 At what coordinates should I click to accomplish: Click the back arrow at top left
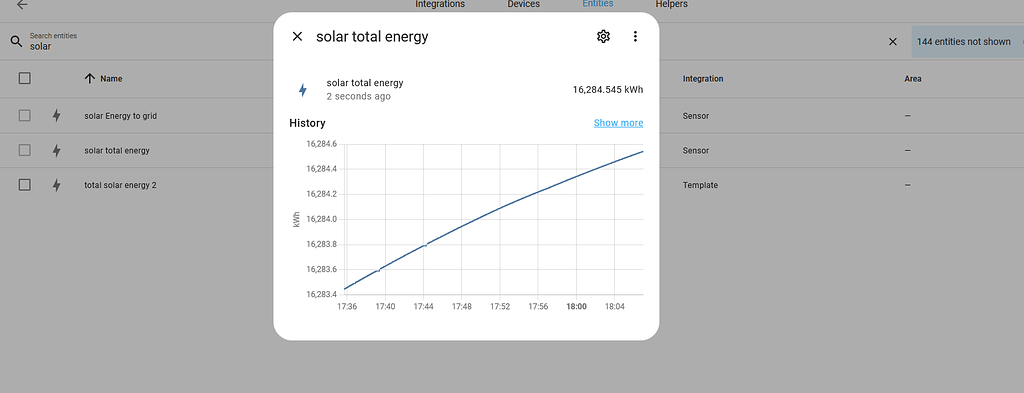click(22, 5)
